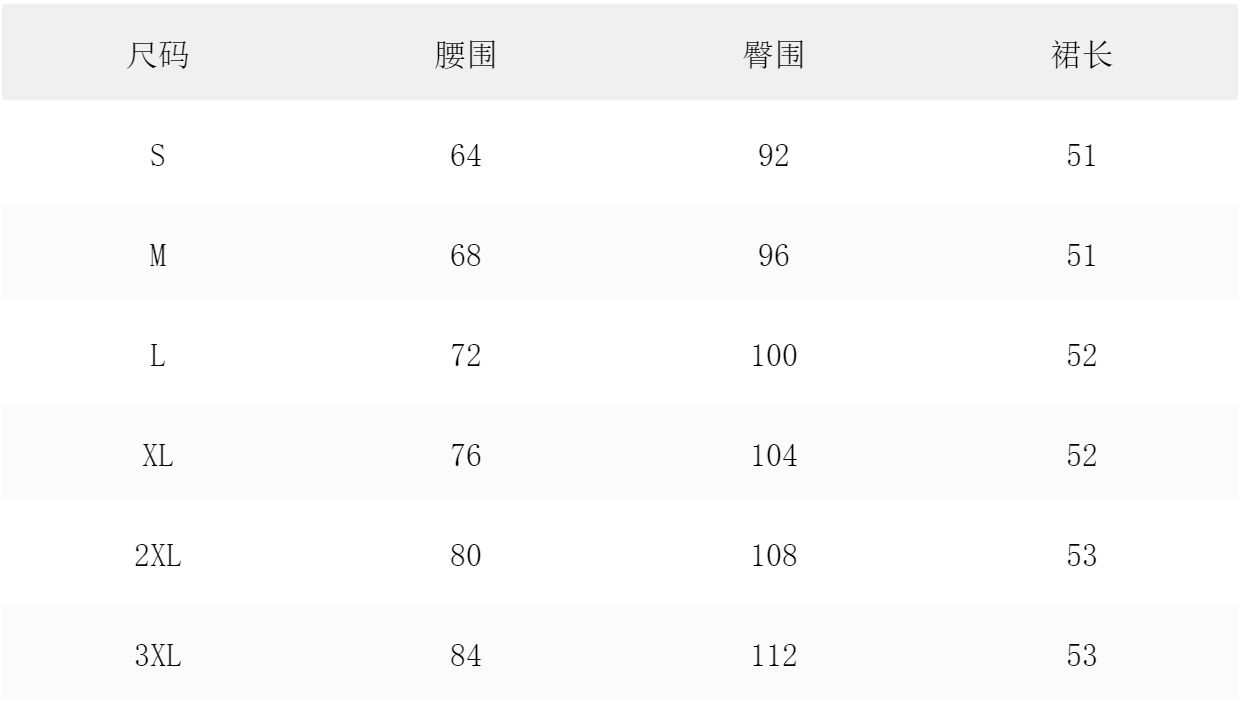Select the 3XL size label
The image size is (1240, 708).
coord(157,657)
